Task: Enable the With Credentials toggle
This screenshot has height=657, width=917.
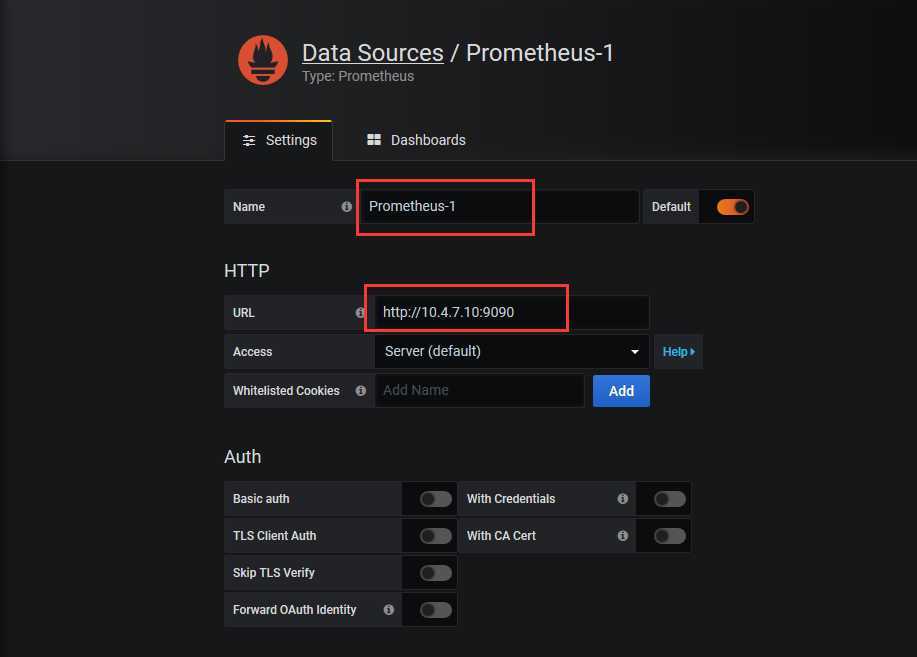Action: point(670,499)
